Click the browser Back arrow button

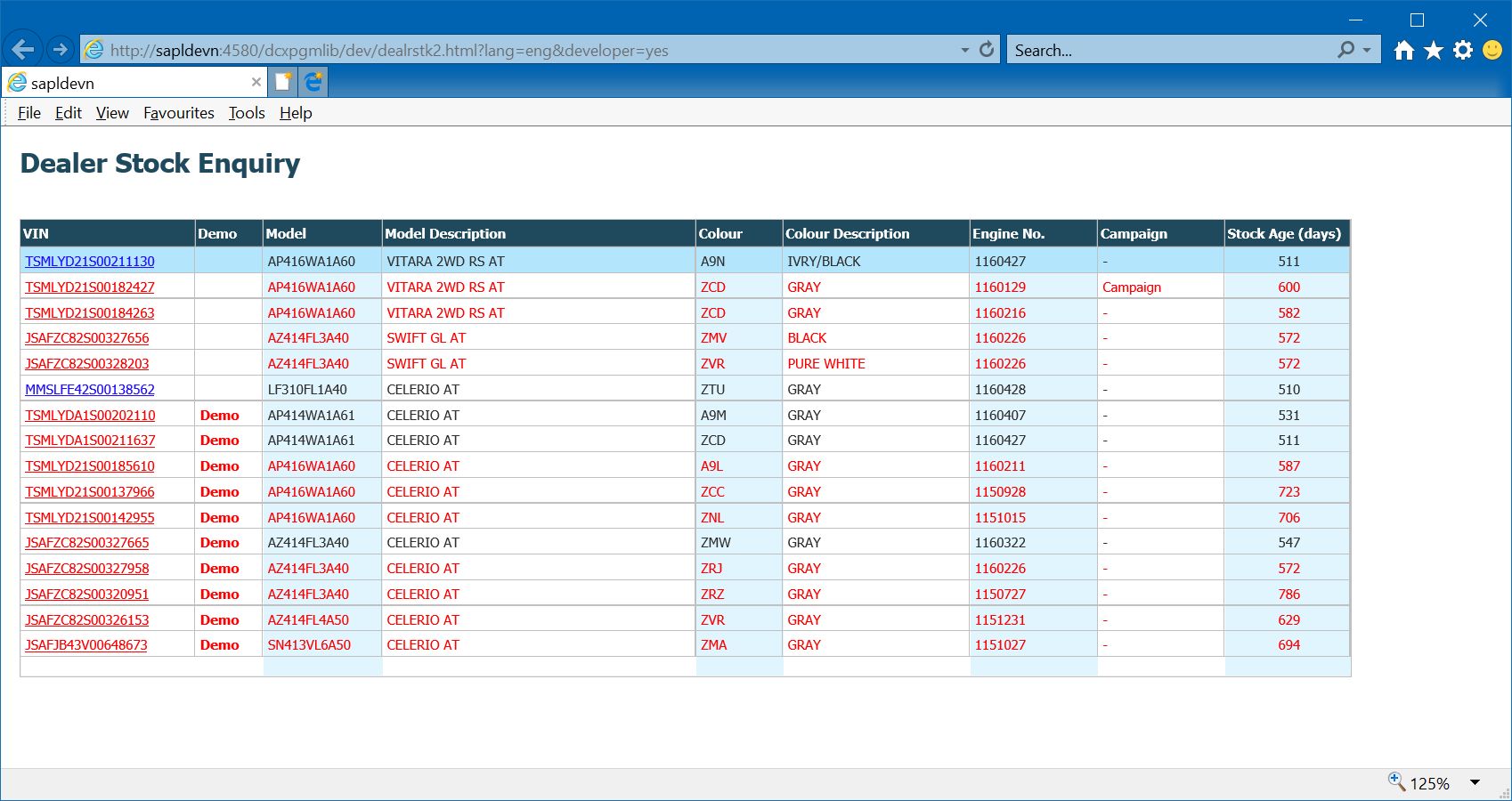coord(23,50)
